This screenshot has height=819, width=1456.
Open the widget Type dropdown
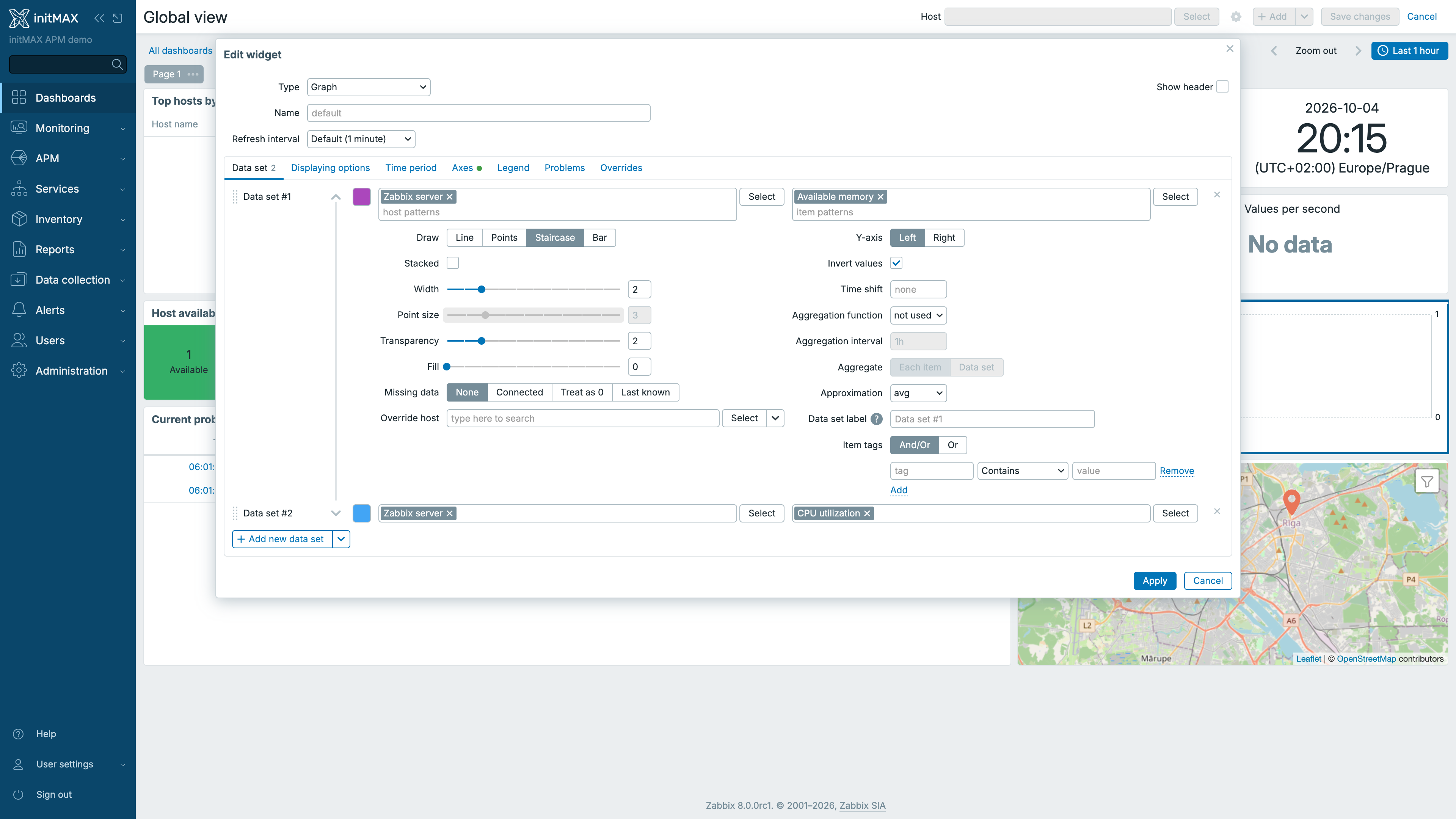pos(369,87)
